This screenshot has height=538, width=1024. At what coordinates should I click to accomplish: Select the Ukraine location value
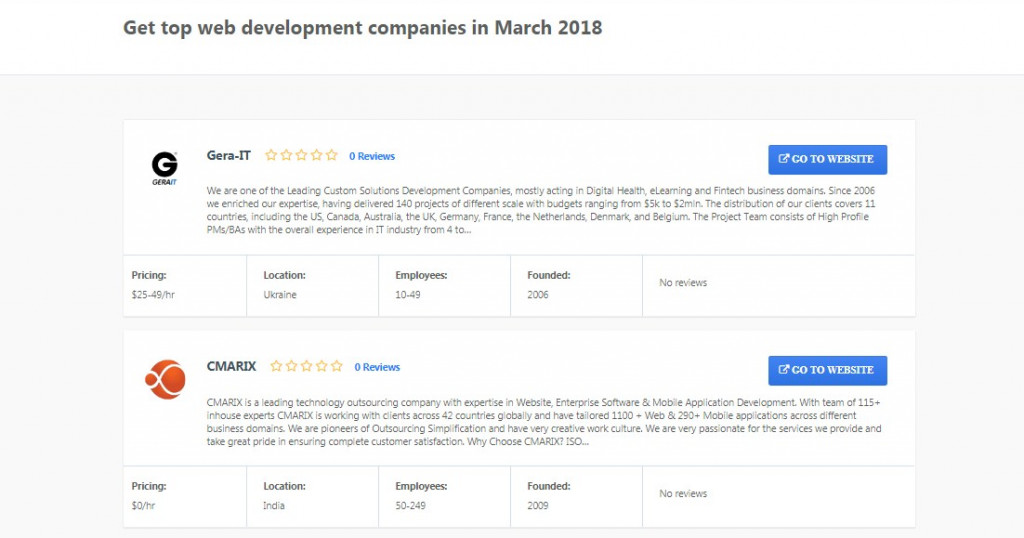tap(280, 294)
